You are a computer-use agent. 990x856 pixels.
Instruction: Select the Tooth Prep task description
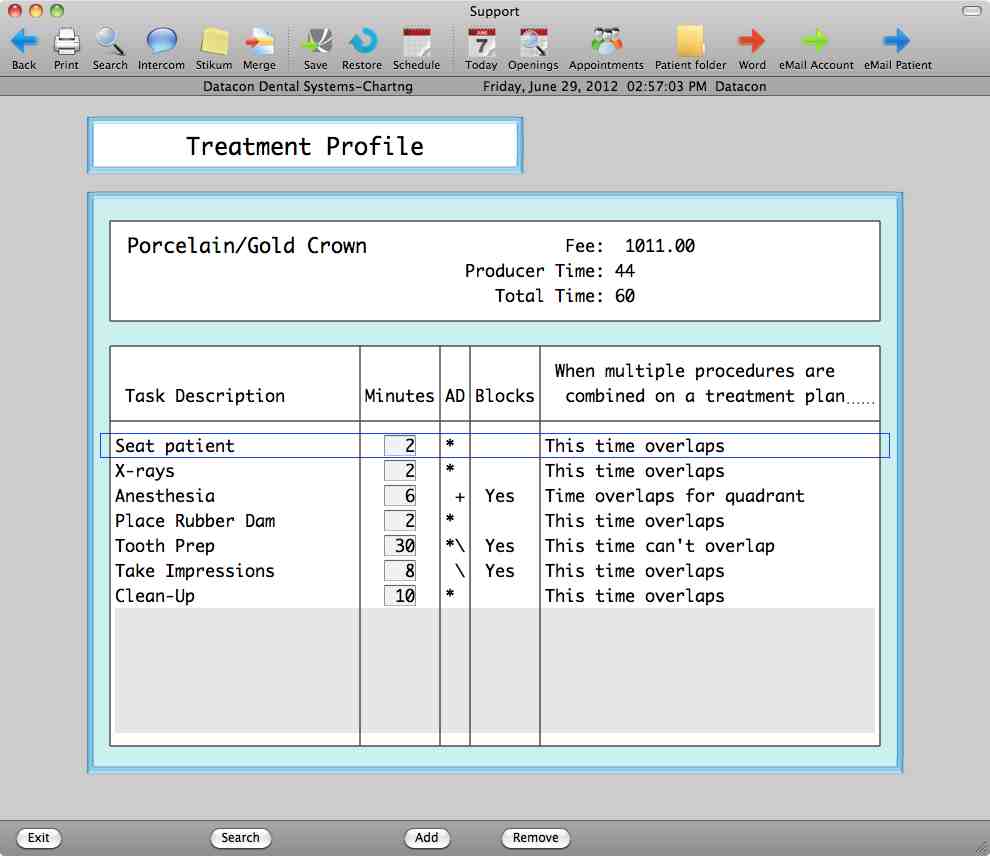coord(165,545)
